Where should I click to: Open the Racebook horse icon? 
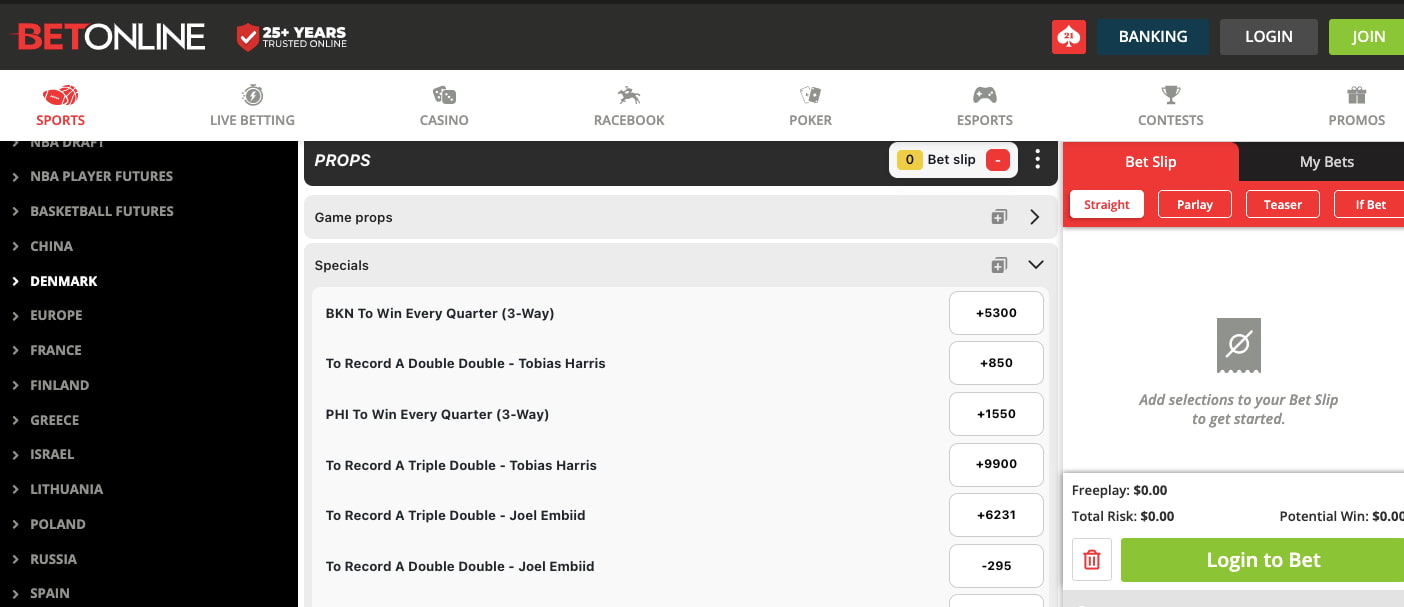(629, 96)
